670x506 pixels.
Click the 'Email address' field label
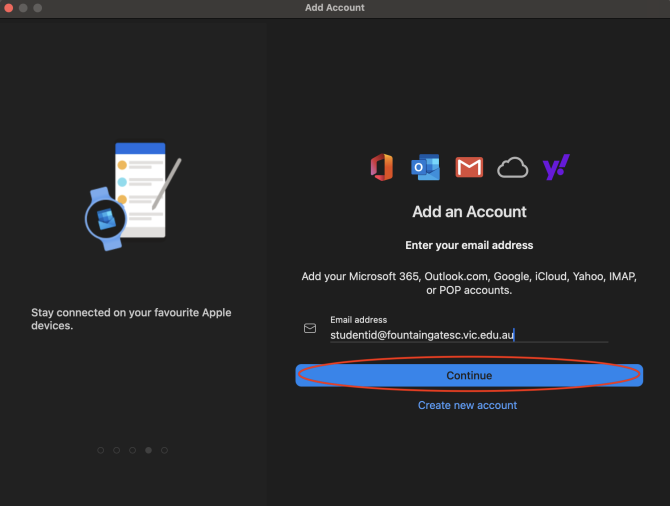pyautogui.click(x=359, y=320)
